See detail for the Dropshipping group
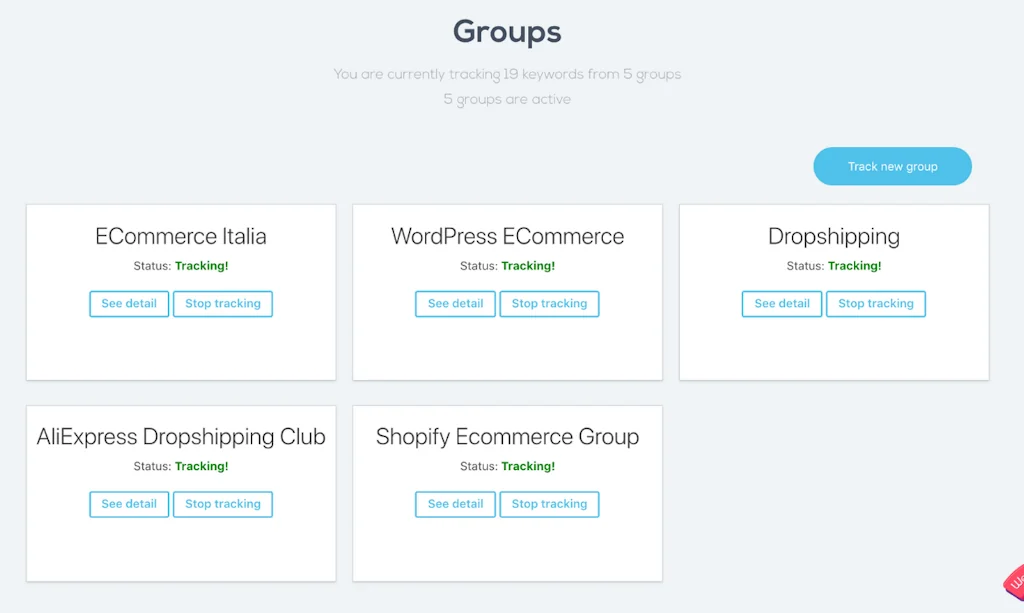This screenshot has height=613, width=1024. pyautogui.click(x=782, y=304)
